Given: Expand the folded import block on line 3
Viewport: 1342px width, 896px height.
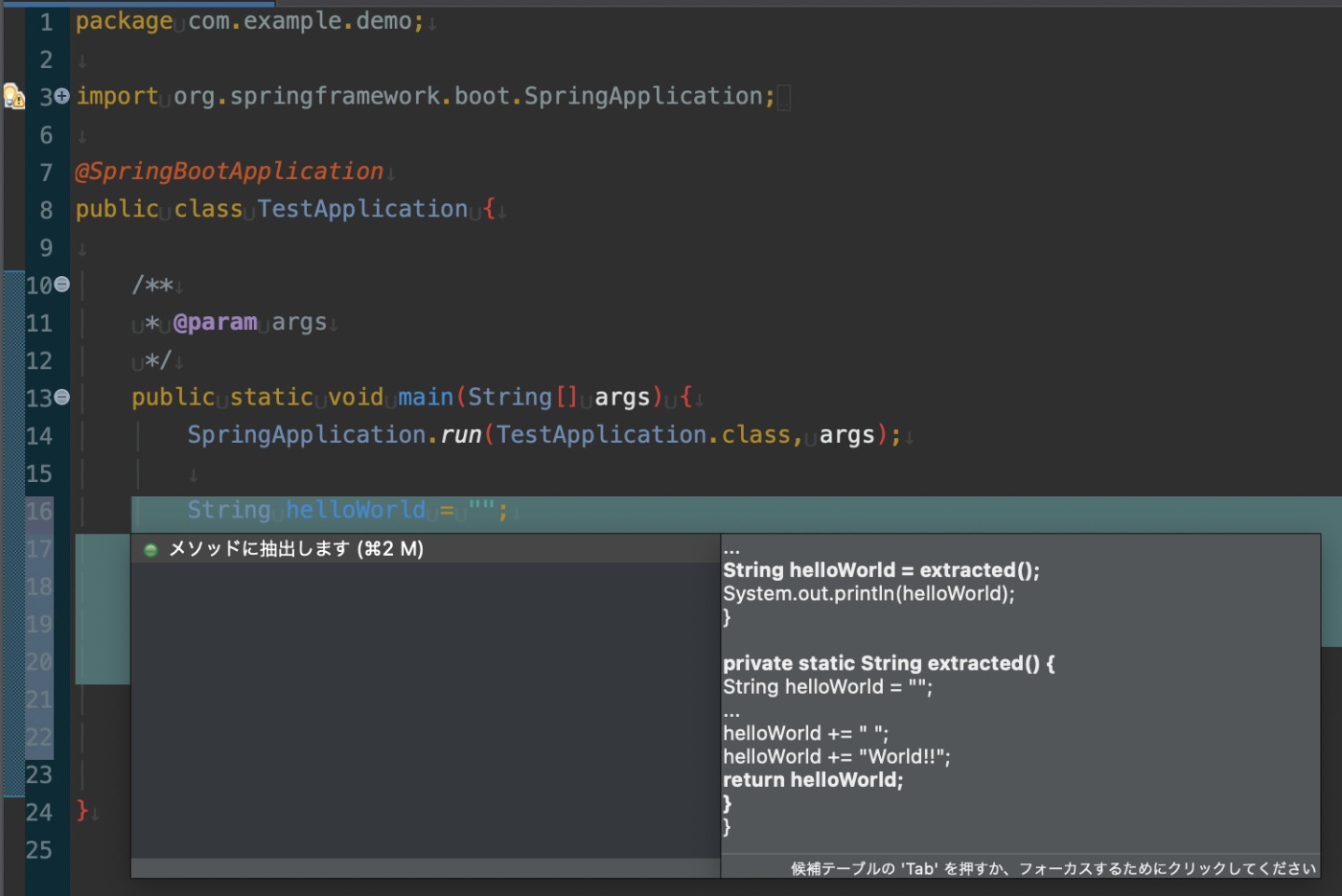Looking at the screenshot, I should coord(62,96).
